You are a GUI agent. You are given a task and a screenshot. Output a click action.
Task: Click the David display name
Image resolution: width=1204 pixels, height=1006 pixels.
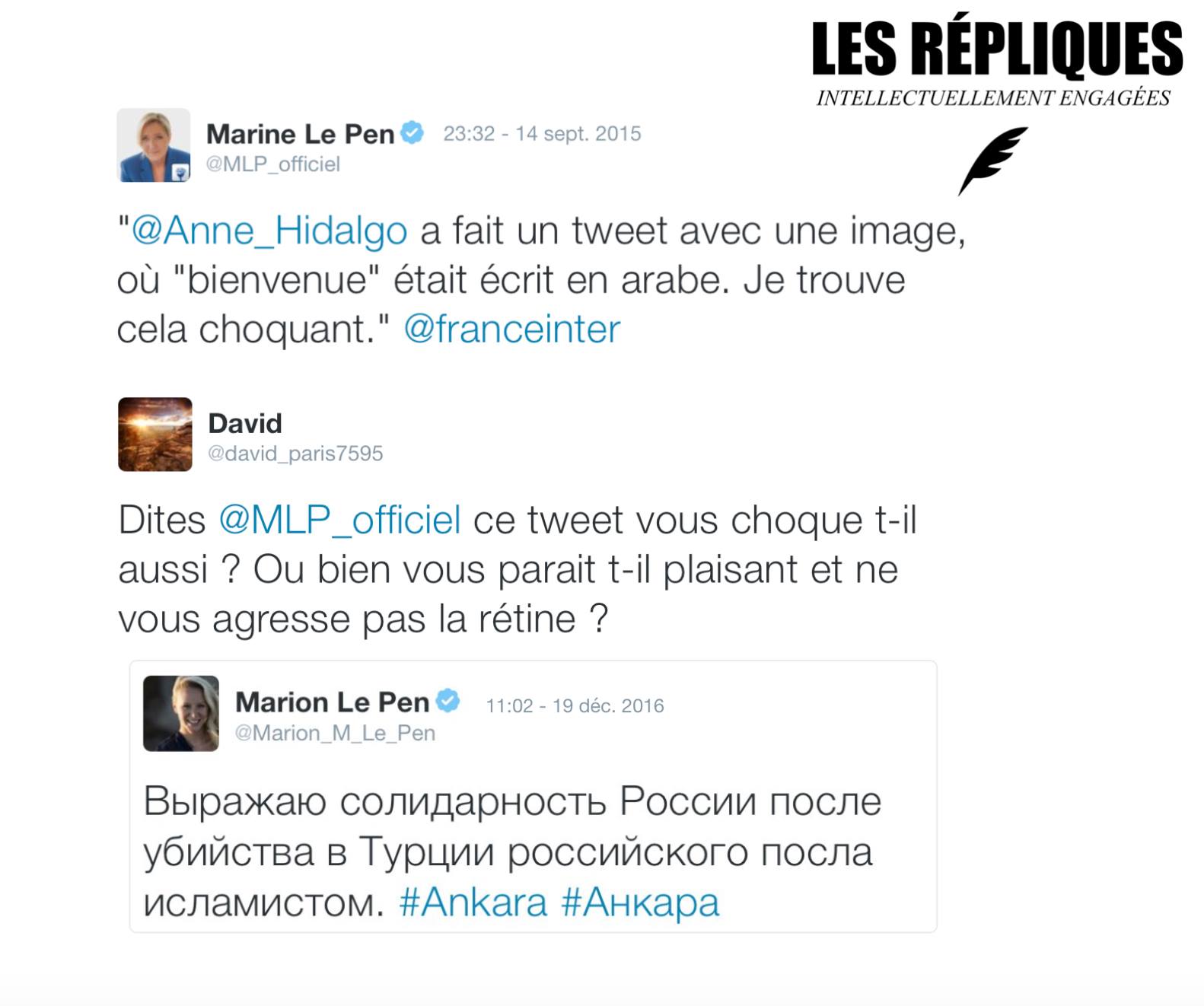245,423
